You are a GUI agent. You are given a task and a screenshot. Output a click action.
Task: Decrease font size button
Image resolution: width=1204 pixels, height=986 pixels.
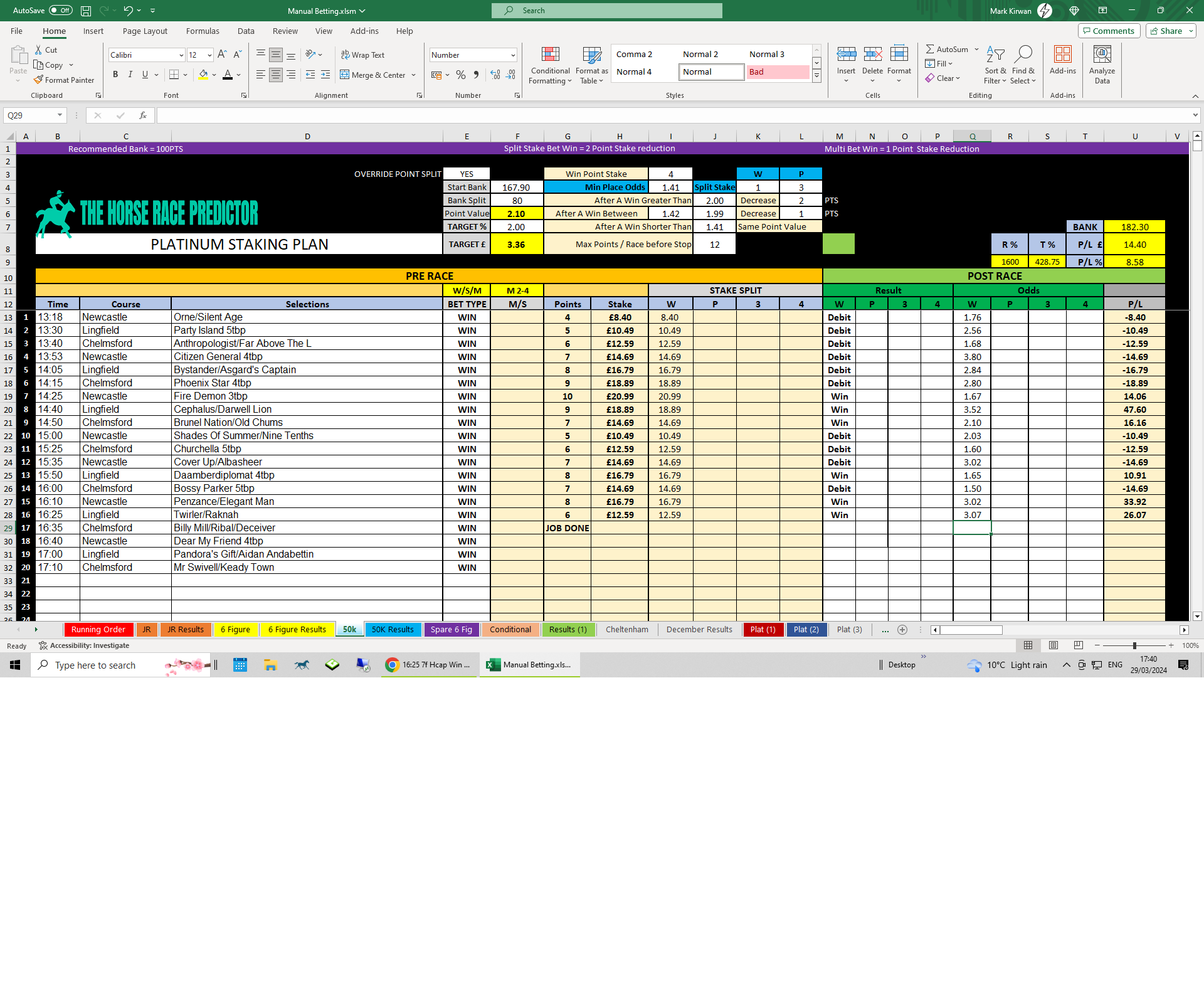pos(237,55)
